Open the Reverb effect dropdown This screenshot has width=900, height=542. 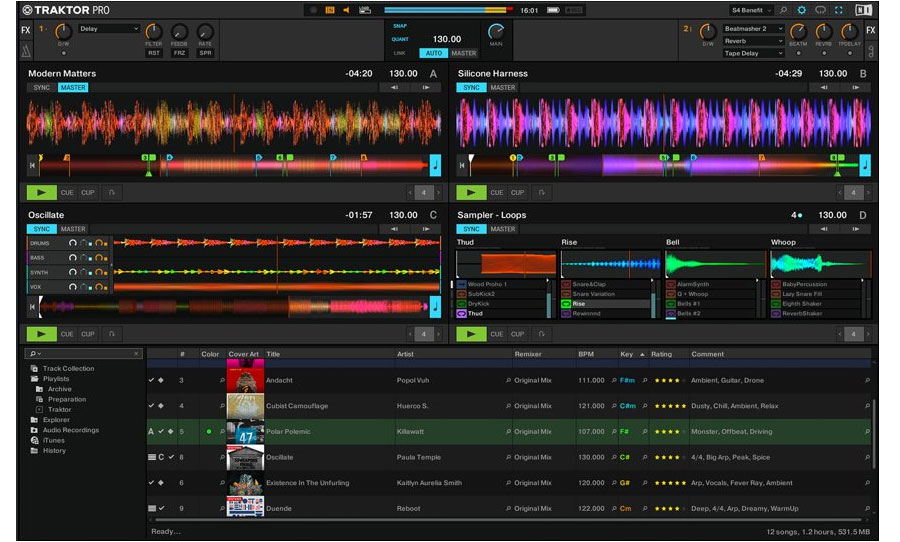(x=753, y=41)
